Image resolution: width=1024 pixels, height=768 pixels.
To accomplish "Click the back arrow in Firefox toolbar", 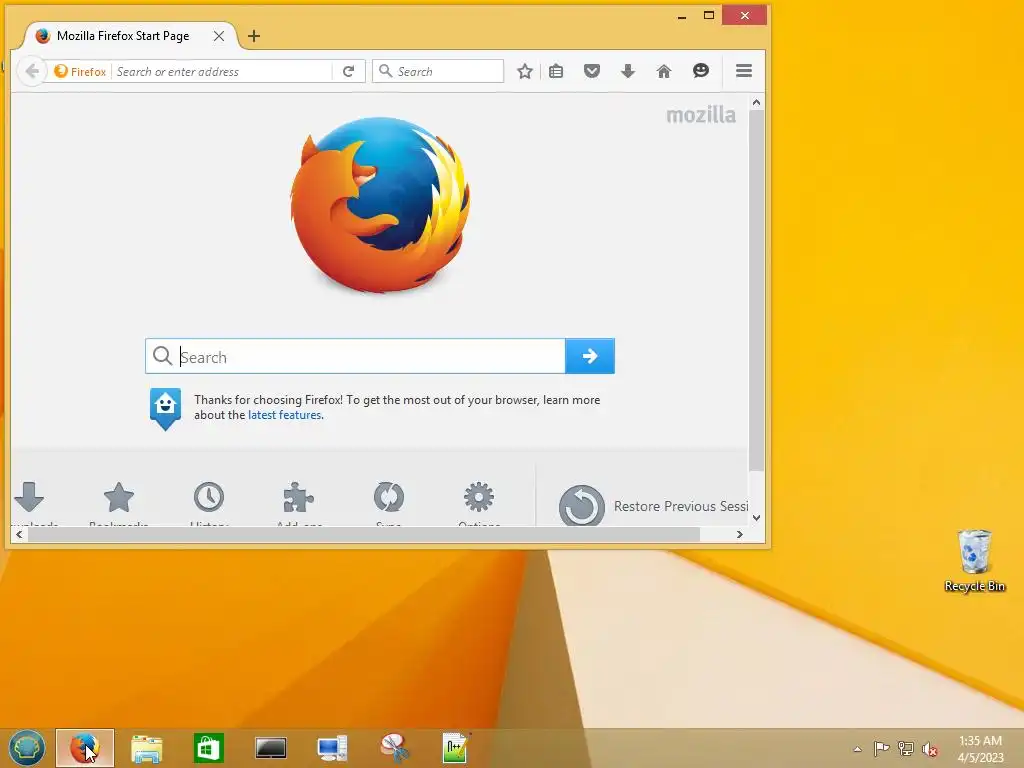I will (x=32, y=71).
